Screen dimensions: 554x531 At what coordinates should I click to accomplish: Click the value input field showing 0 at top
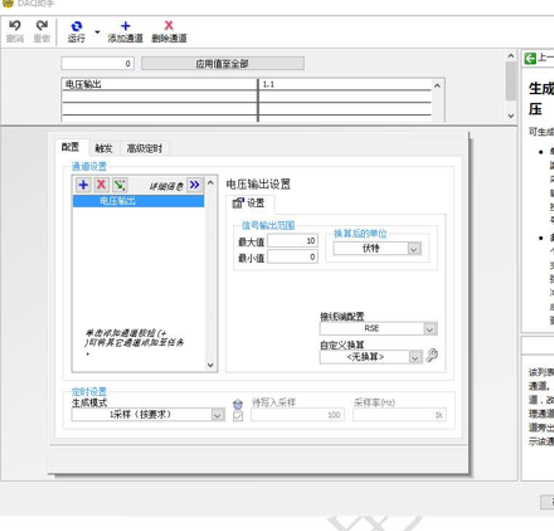coord(98,64)
